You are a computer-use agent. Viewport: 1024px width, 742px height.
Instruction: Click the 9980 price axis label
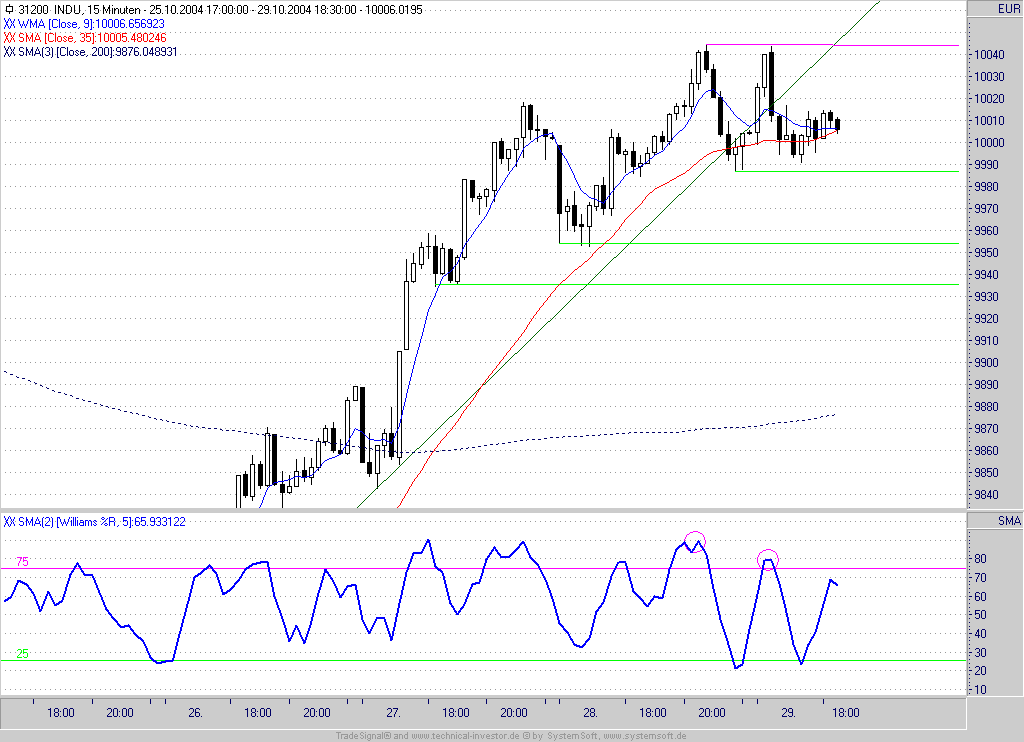coord(987,186)
